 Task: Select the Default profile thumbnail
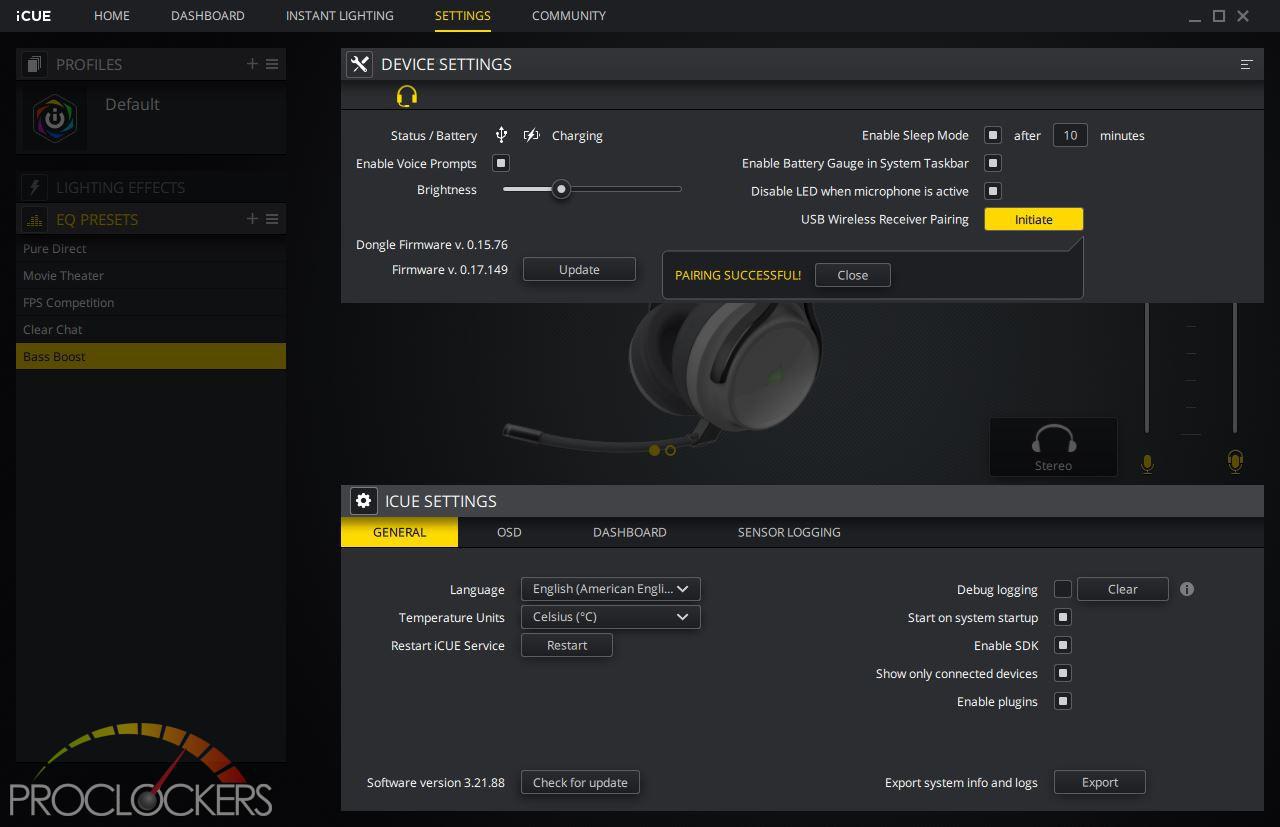pos(54,118)
